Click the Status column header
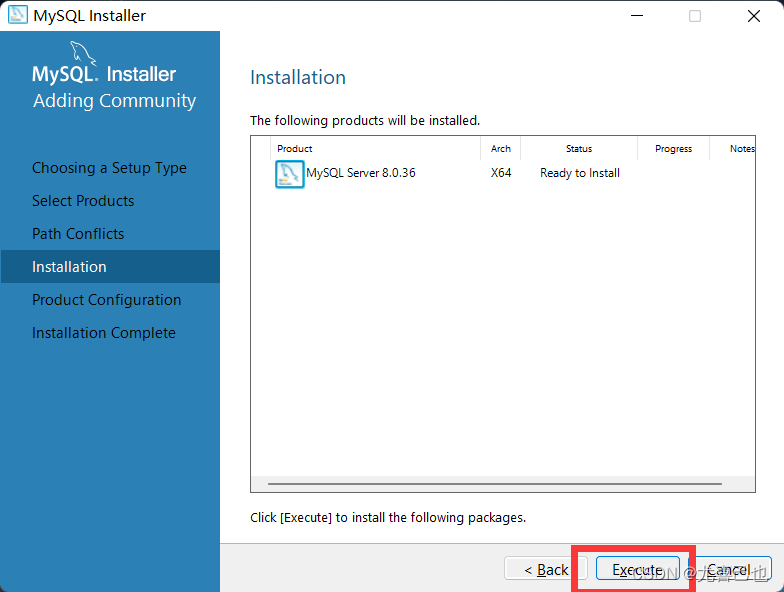The width and height of the screenshot is (784, 592). [x=579, y=148]
